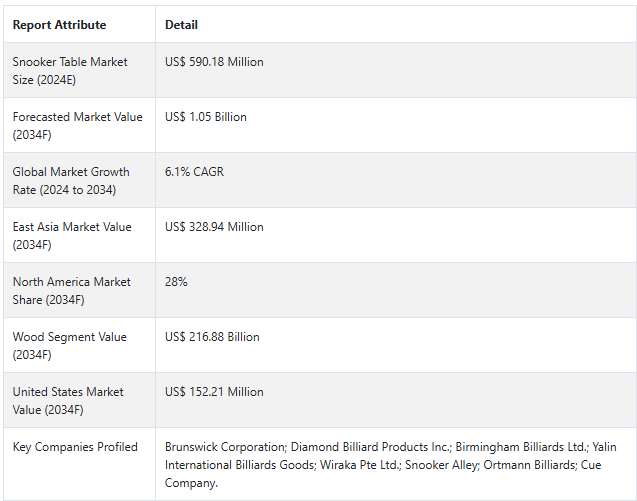
Task: Select the Wood Segment Value cell
Action: [69, 345]
